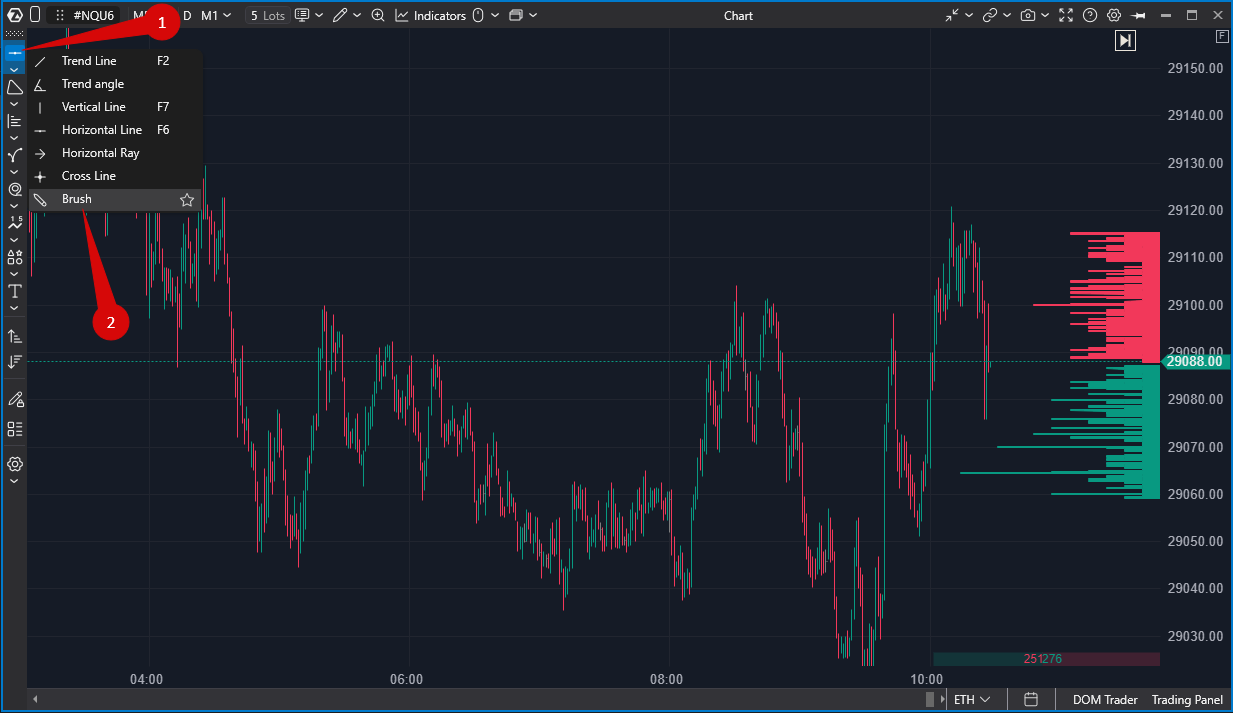Jump to latest bar arrow button
1233x713 pixels.
pyautogui.click(x=1126, y=40)
